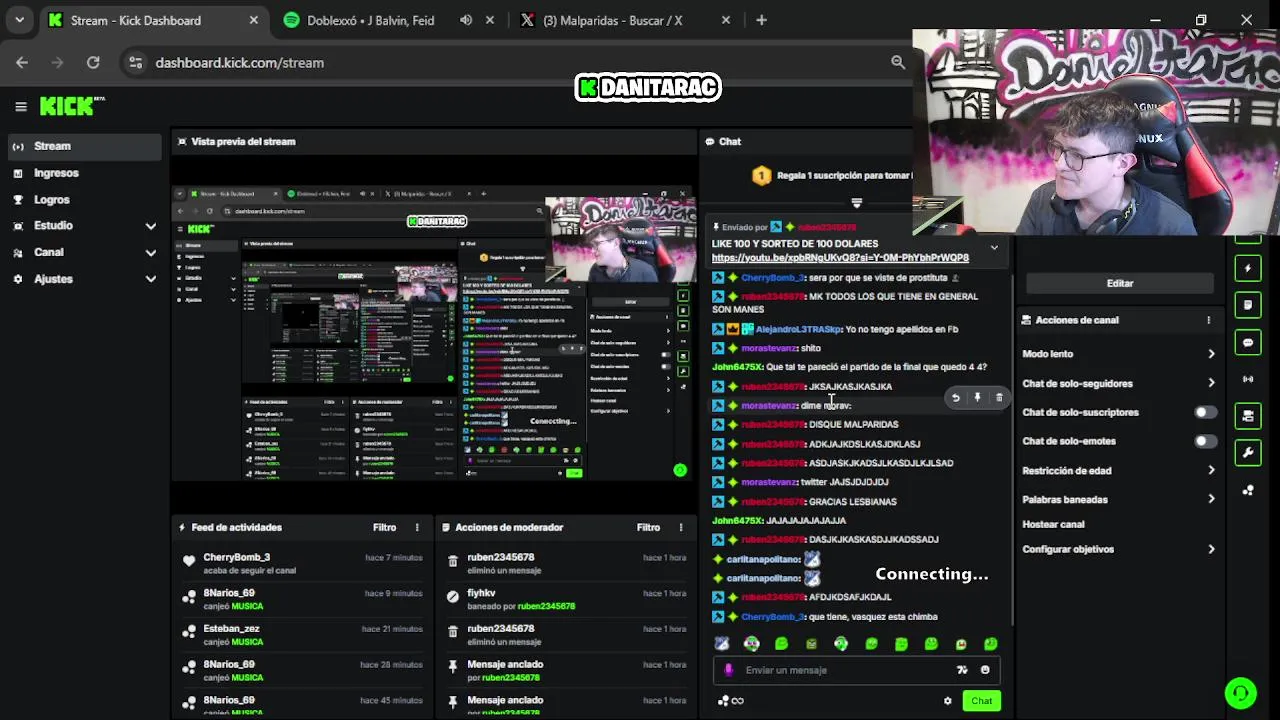Click the translate icon in message box
The width and height of the screenshot is (1280, 720).
[962, 670]
